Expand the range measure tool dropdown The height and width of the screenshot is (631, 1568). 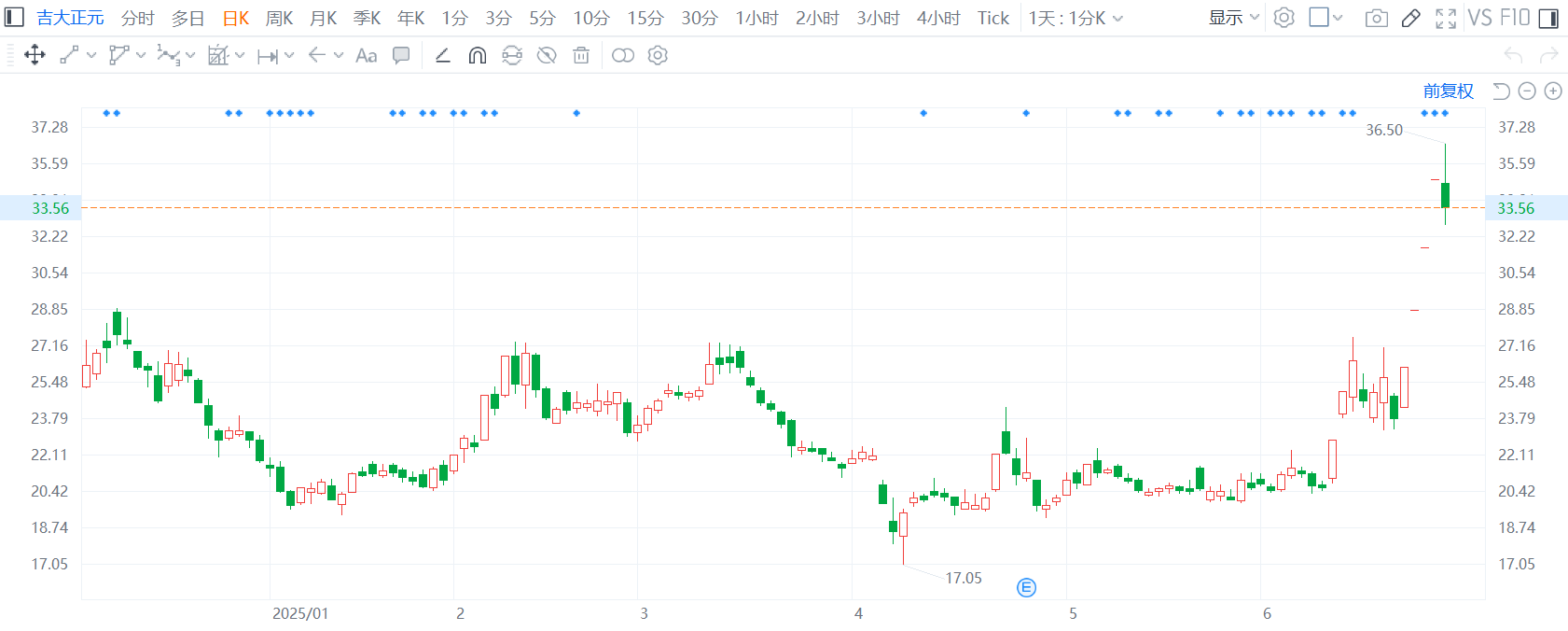tap(289, 56)
